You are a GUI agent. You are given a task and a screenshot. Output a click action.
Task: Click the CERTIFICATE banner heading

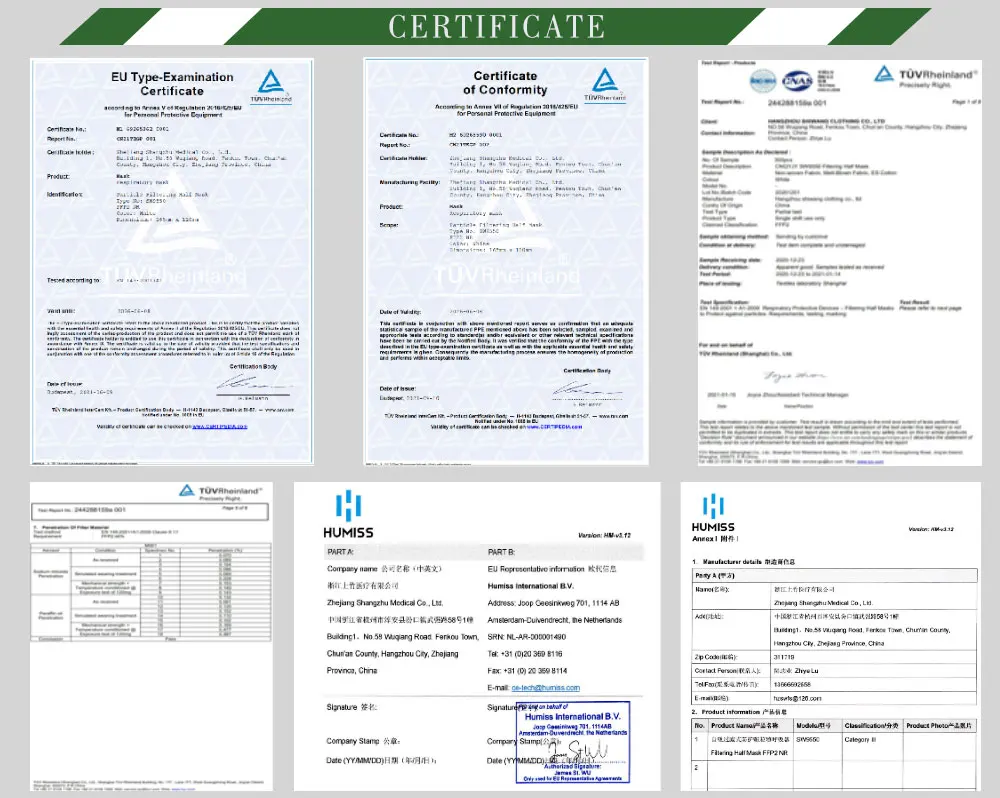click(x=497, y=27)
